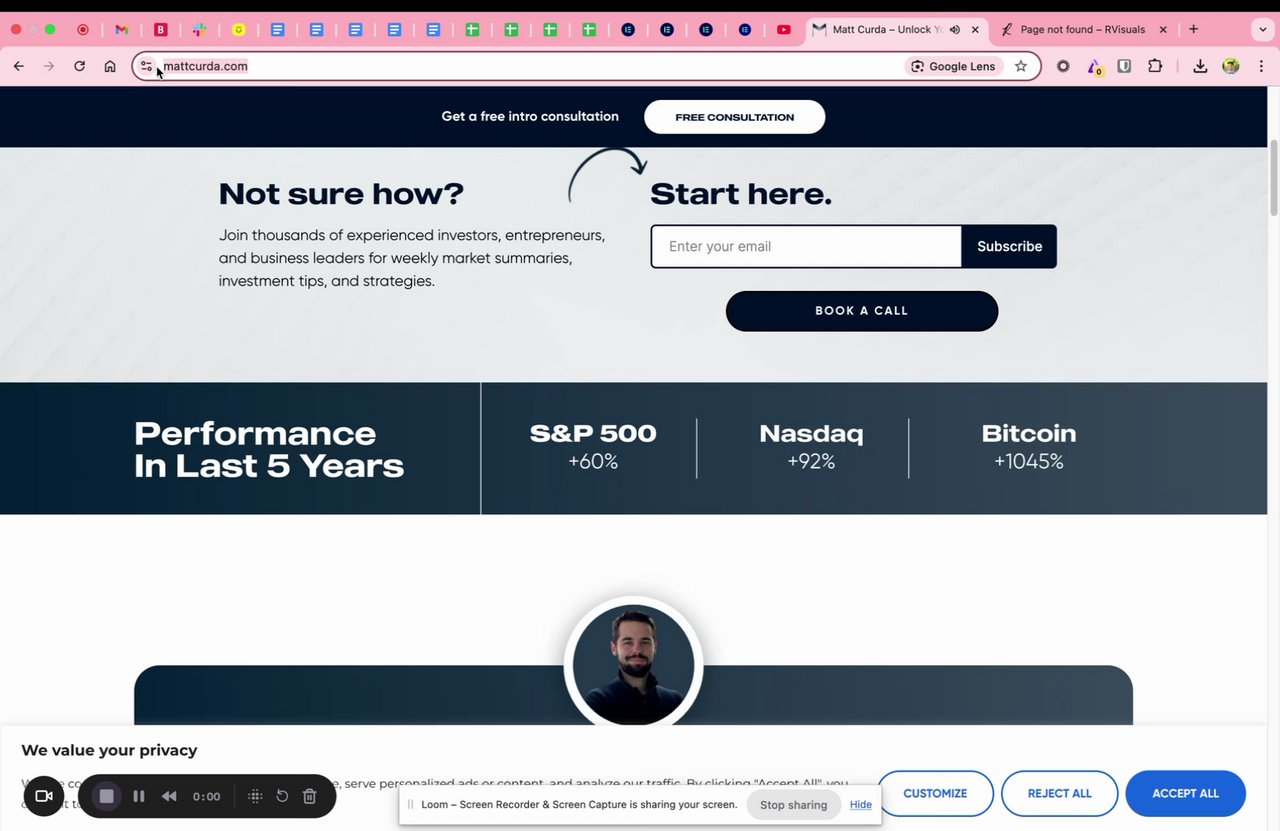
Task: Switch to the Gmail tab
Action: coord(122,30)
